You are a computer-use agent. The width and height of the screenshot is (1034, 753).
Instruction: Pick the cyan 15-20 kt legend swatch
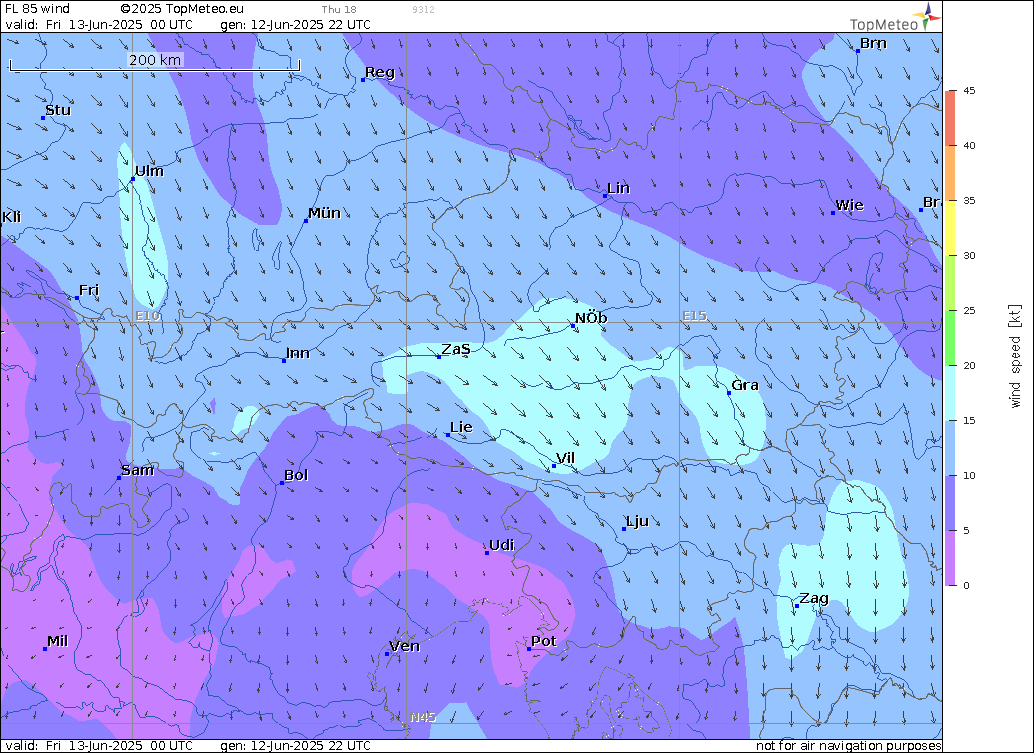[x=950, y=393]
